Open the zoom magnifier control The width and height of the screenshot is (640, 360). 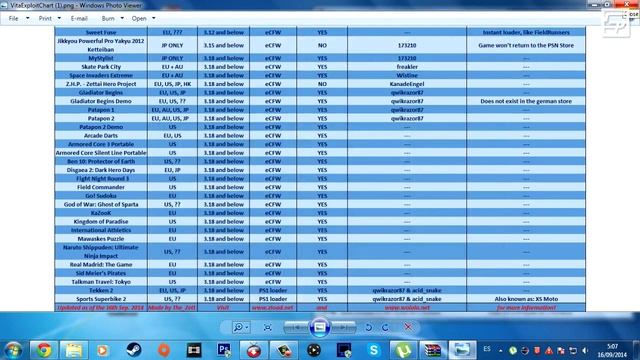click(240, 327)
